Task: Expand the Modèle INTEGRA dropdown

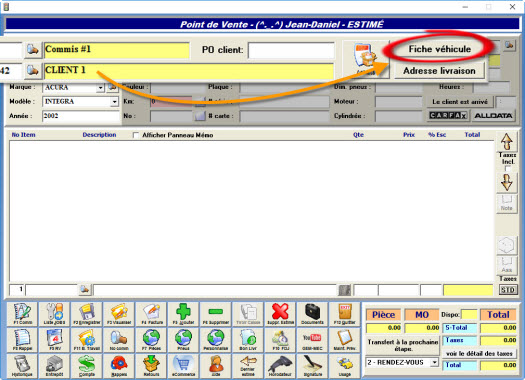Action: [115, 101]
